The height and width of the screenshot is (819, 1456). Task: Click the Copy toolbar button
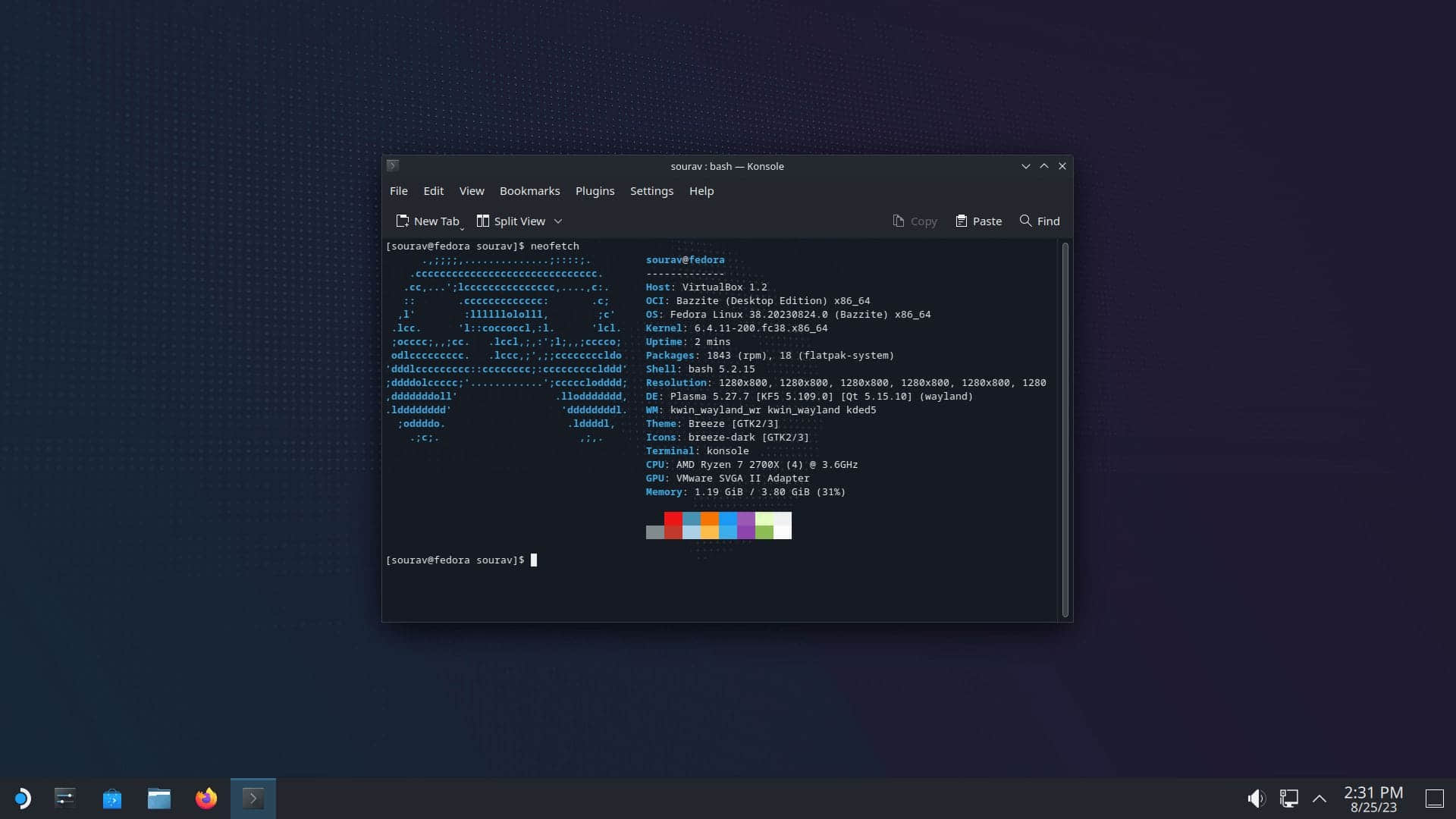tap(915, 221)
